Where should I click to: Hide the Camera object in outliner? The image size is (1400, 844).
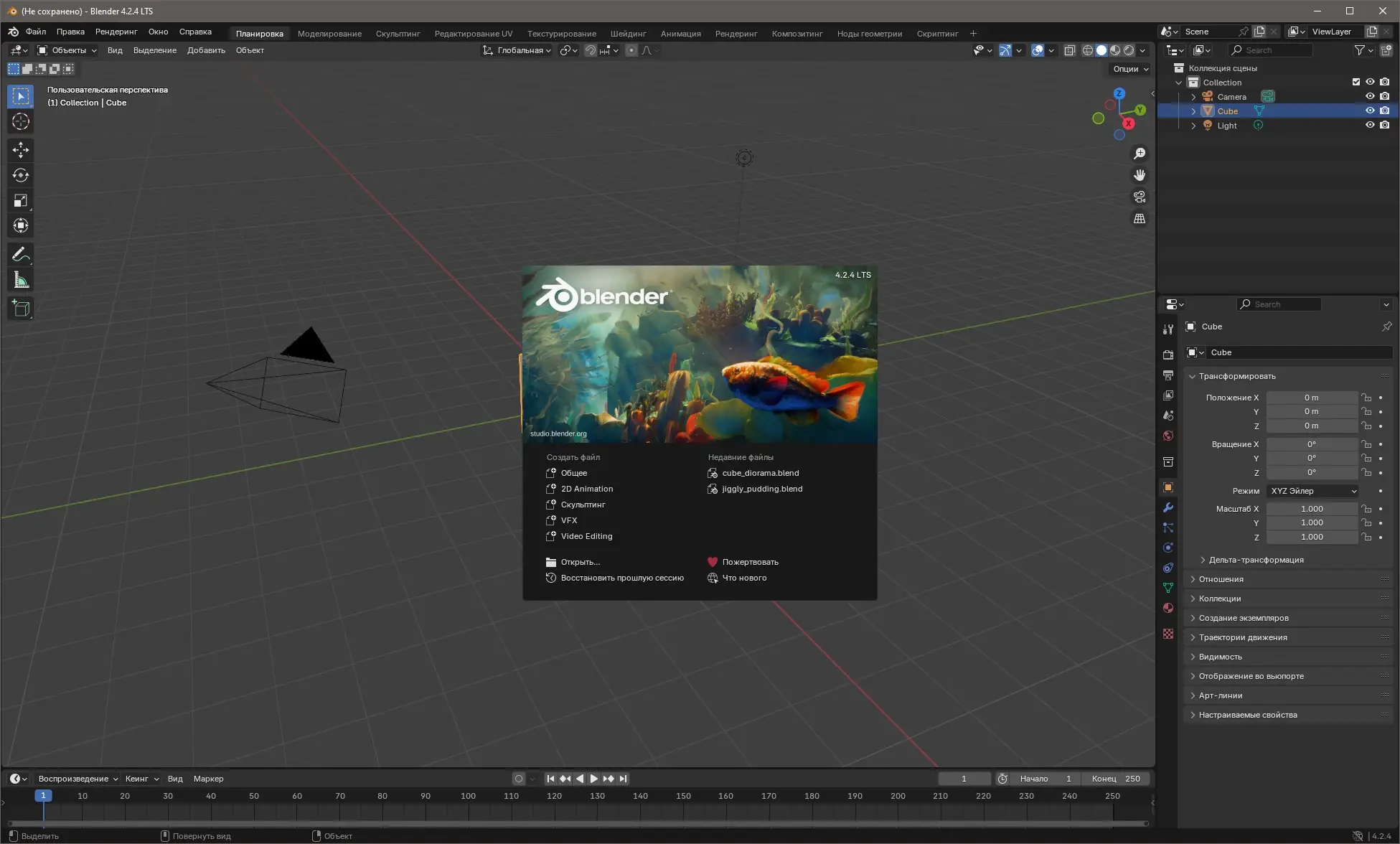point(1369,96)
